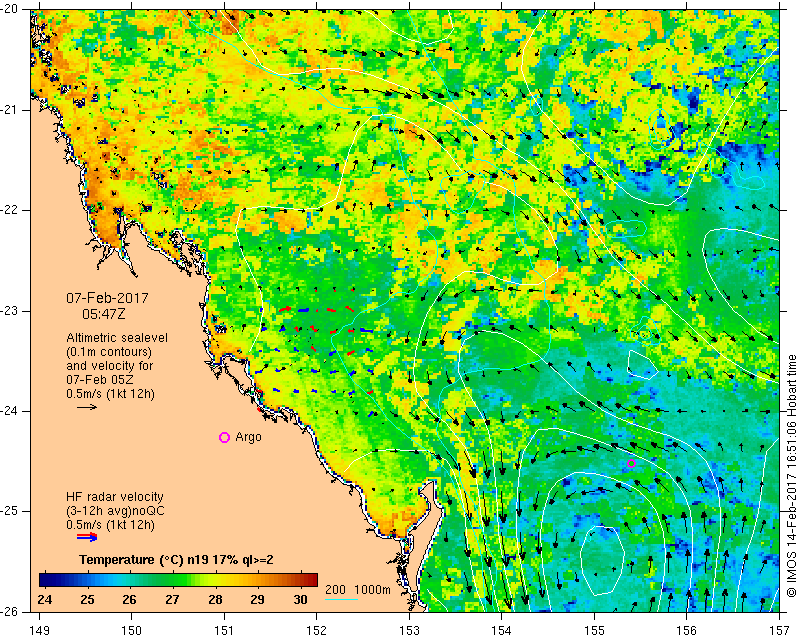This screenshot has height=640, width=800.
Task: Click the "07-Feb 05Z" text
Action: coord(99,380)
